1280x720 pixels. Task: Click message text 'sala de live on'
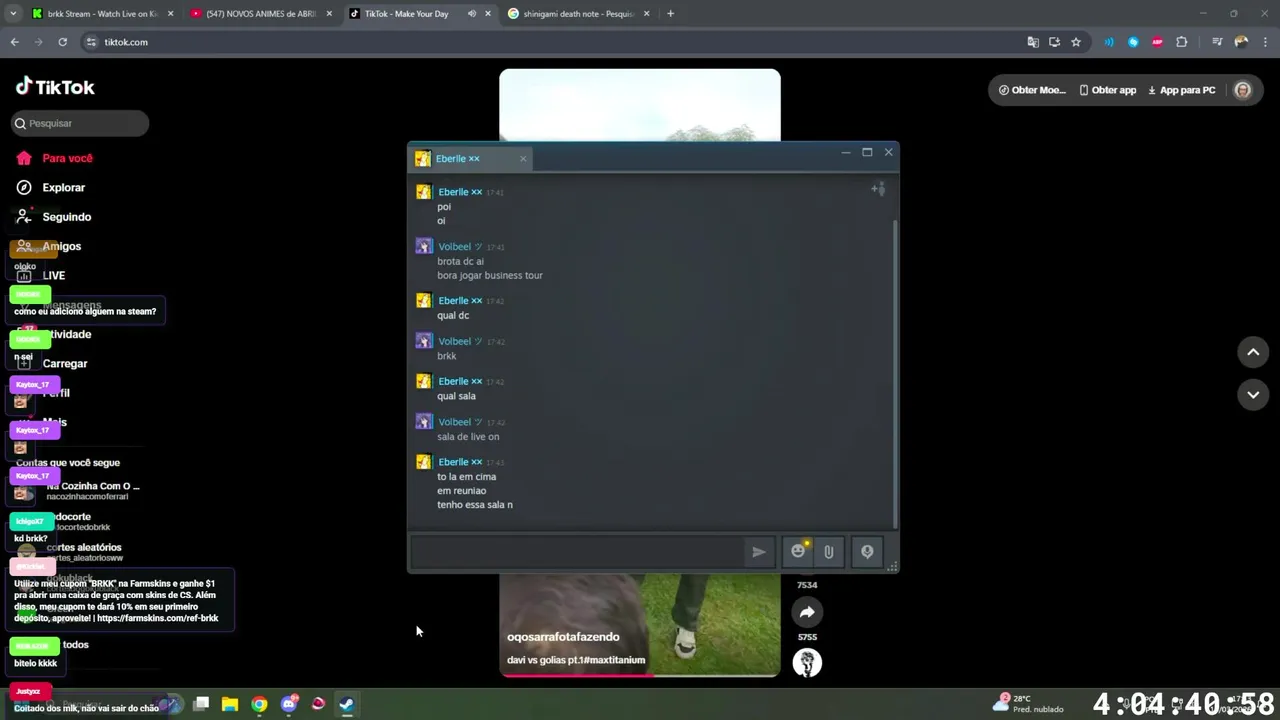[468, 437]
